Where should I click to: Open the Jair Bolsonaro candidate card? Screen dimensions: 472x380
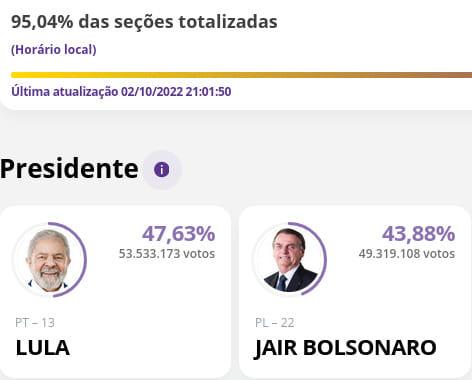(355, 292)
